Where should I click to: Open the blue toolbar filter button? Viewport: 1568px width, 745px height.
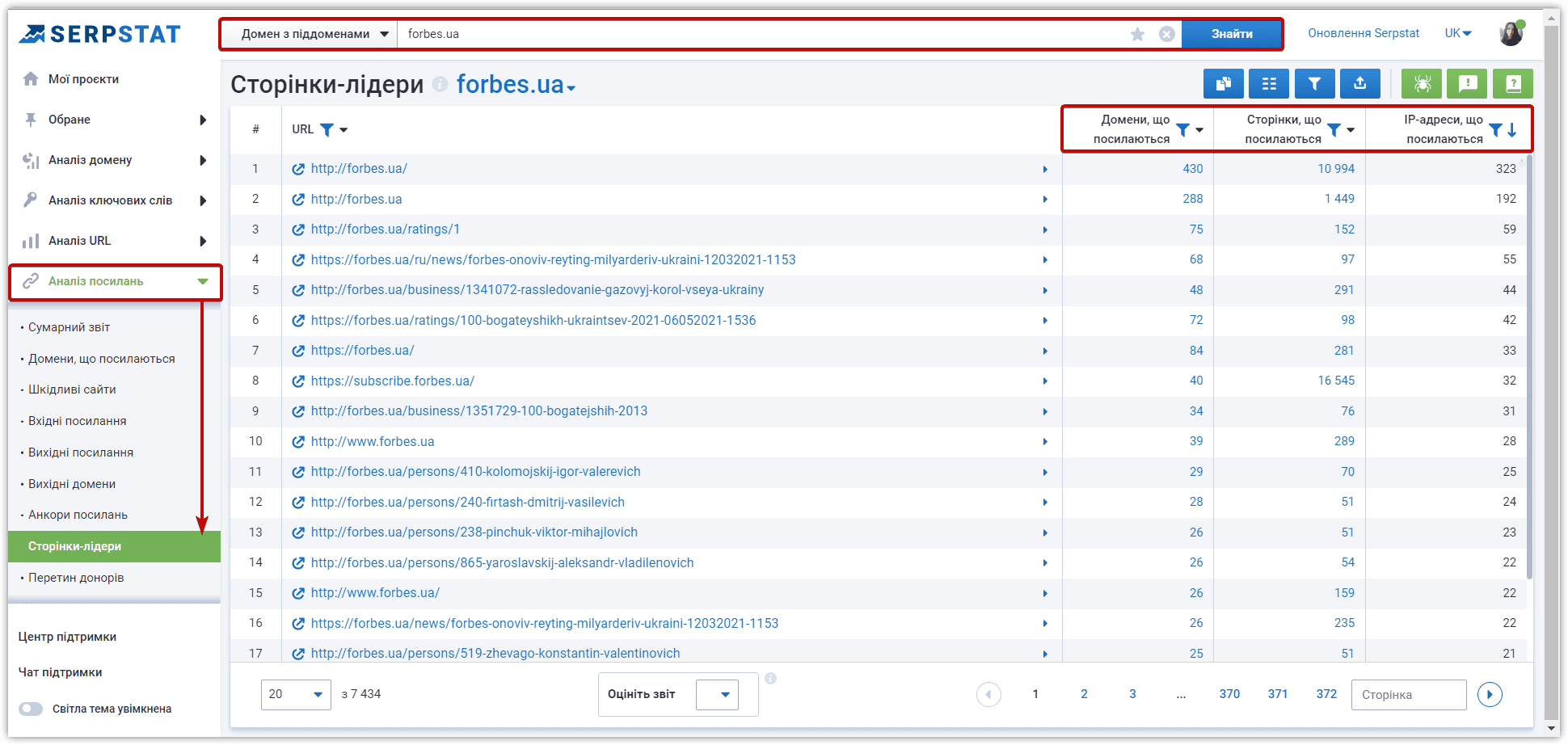(1315, 83)
